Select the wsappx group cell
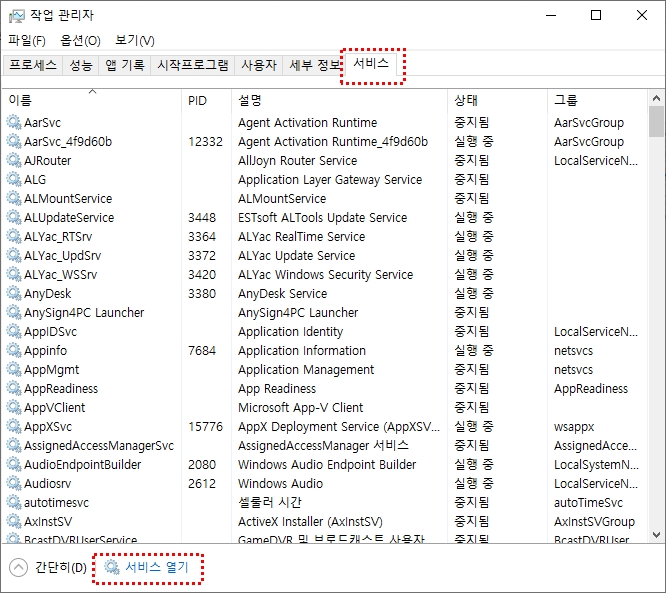This screenshot has height=593, width=666. click(x=574, y=426)
